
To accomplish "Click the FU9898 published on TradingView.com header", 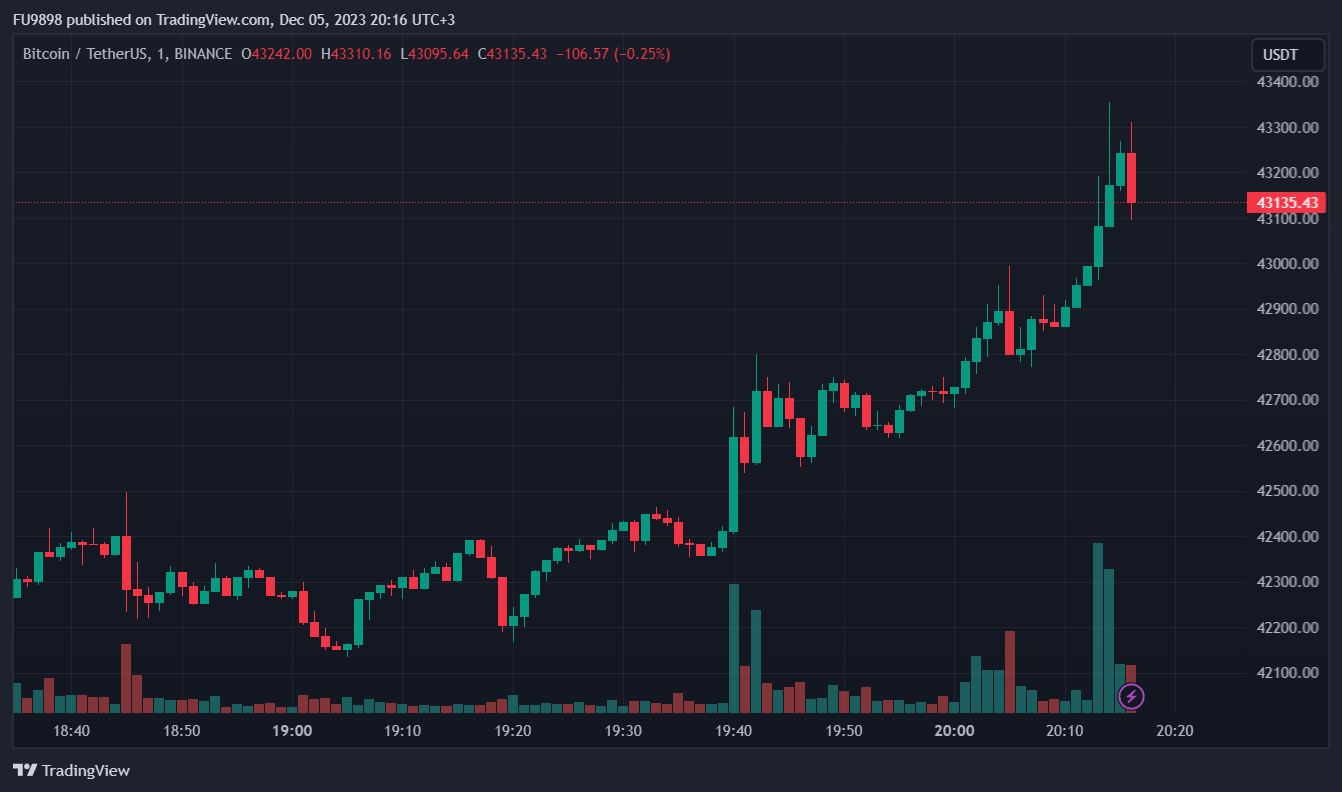I will pos(233,20).
